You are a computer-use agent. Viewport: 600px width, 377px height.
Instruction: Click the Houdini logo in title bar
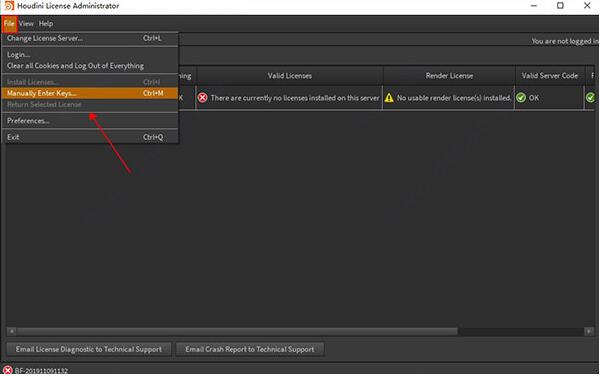[8, 6]
